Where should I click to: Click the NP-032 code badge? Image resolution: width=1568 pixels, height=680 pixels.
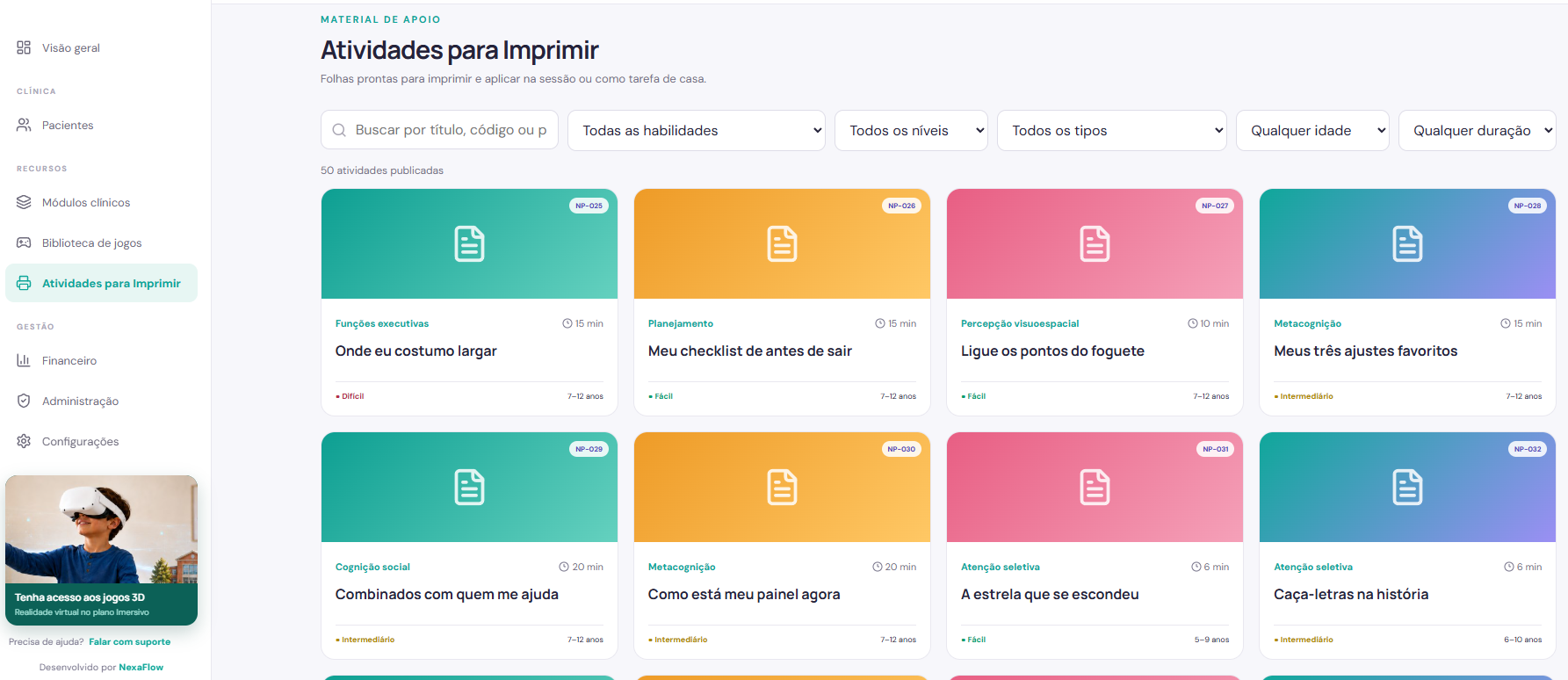[1528, 449]
